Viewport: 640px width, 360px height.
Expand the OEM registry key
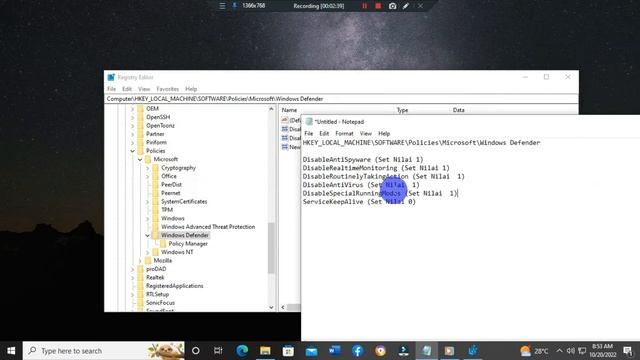click(132, 109)
